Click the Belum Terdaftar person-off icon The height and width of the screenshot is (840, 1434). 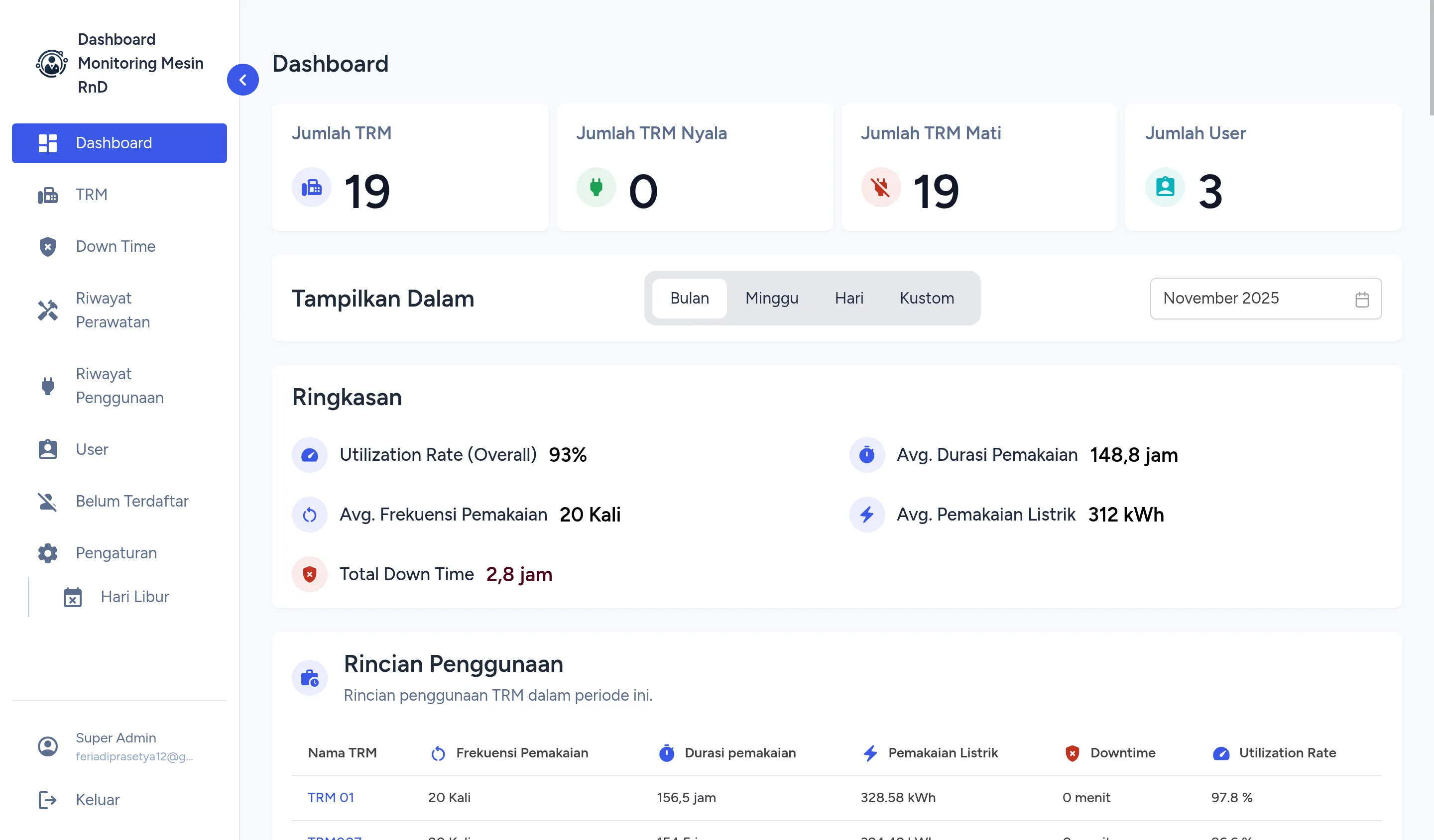pyautogui.click(x=48, y=501)
